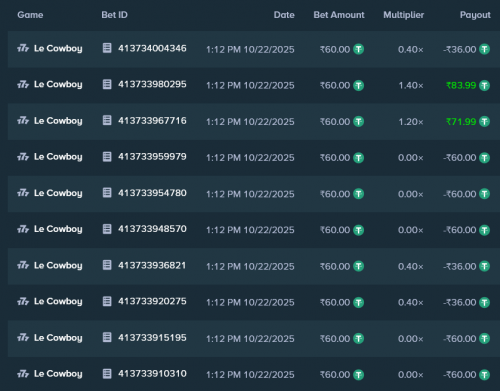Open receipt icon for bet 413733920275
This screenshot has width=500, height=391.
point(107,301)
